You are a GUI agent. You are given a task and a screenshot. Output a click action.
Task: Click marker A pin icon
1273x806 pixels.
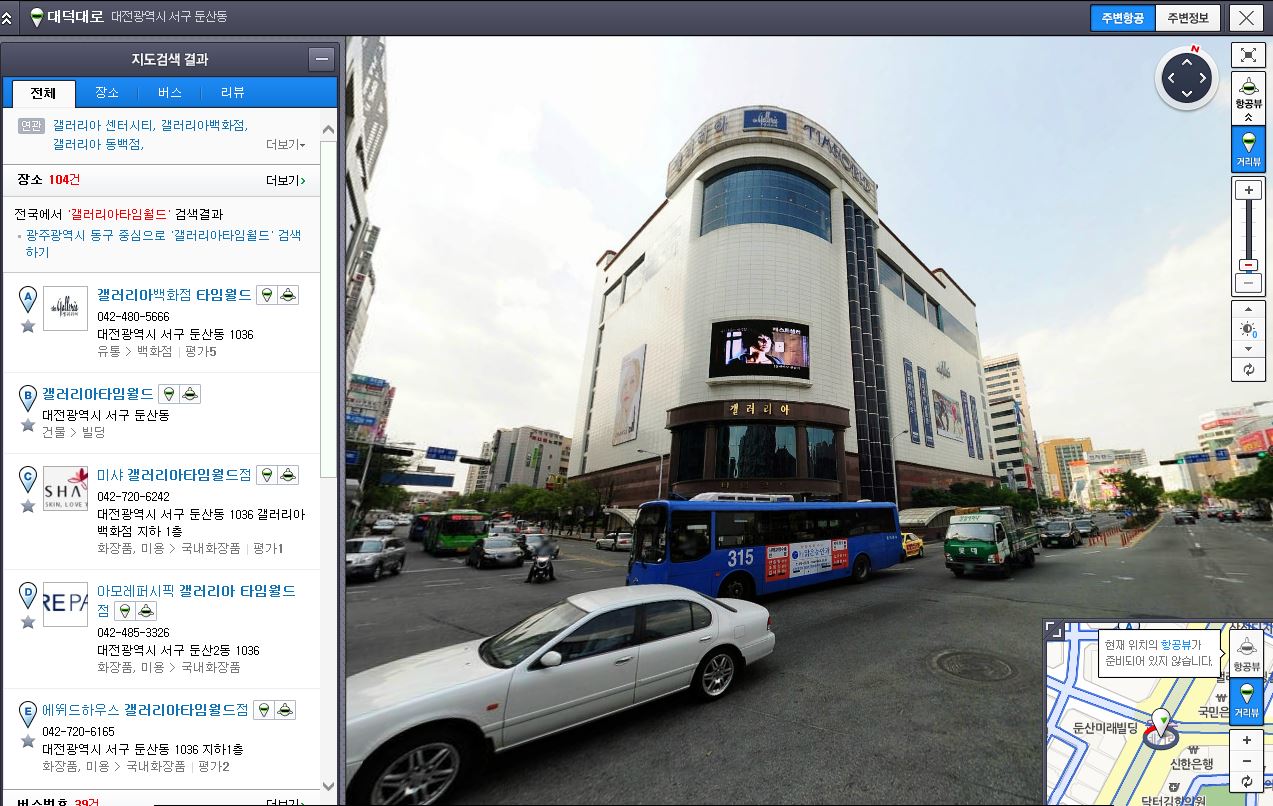click(28, 298)
